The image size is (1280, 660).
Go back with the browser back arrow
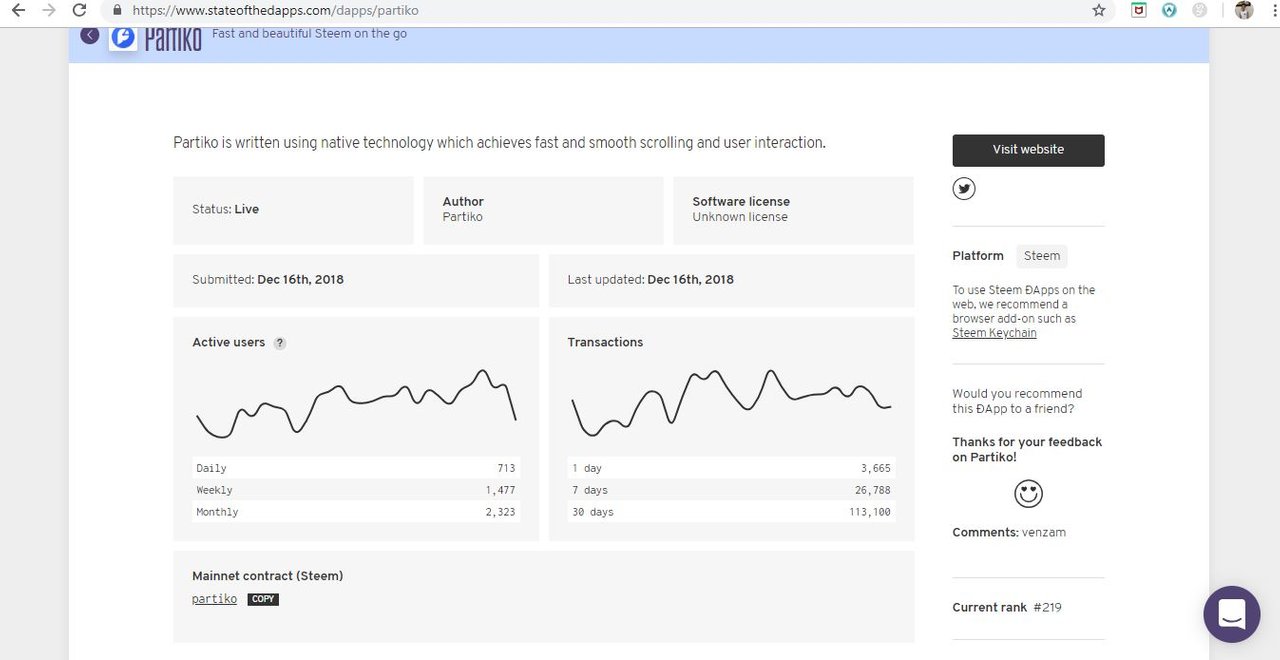[18, 10]
